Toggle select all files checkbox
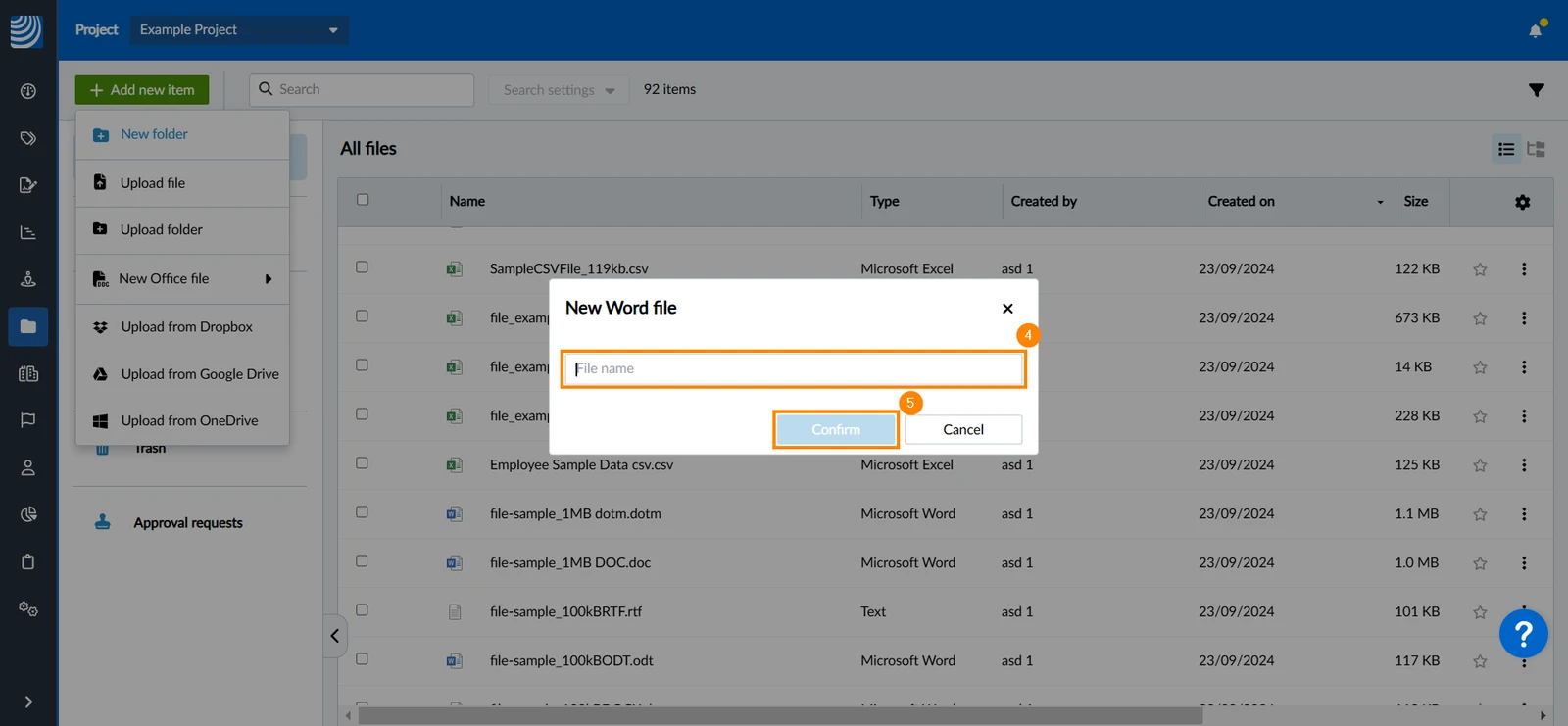Screen dimensions: 1568x726 click(x=363, y=200)
